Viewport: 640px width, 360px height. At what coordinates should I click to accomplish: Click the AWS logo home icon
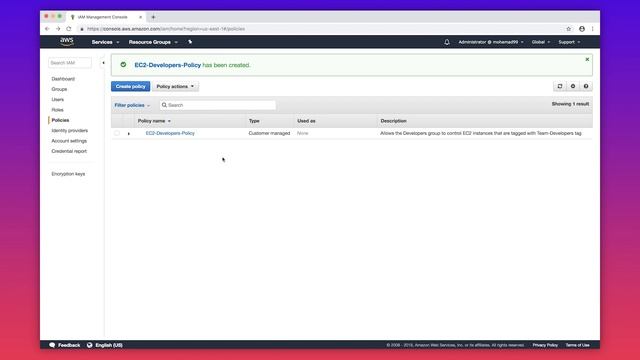(x=67, y=41)
